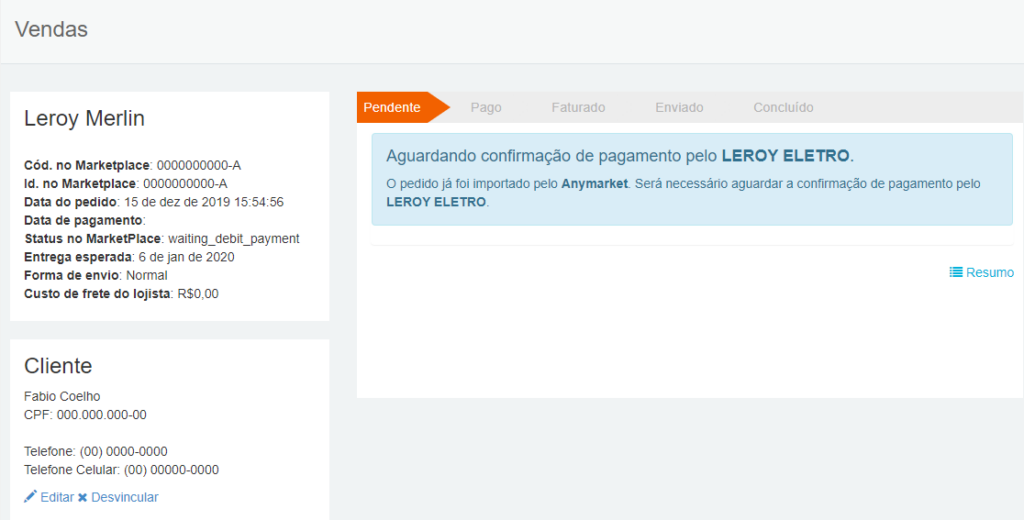Image resolution: width=1024 pixels, height=520 pixels.
Task: Click the Cliente section heading
Action: (58, 366)
